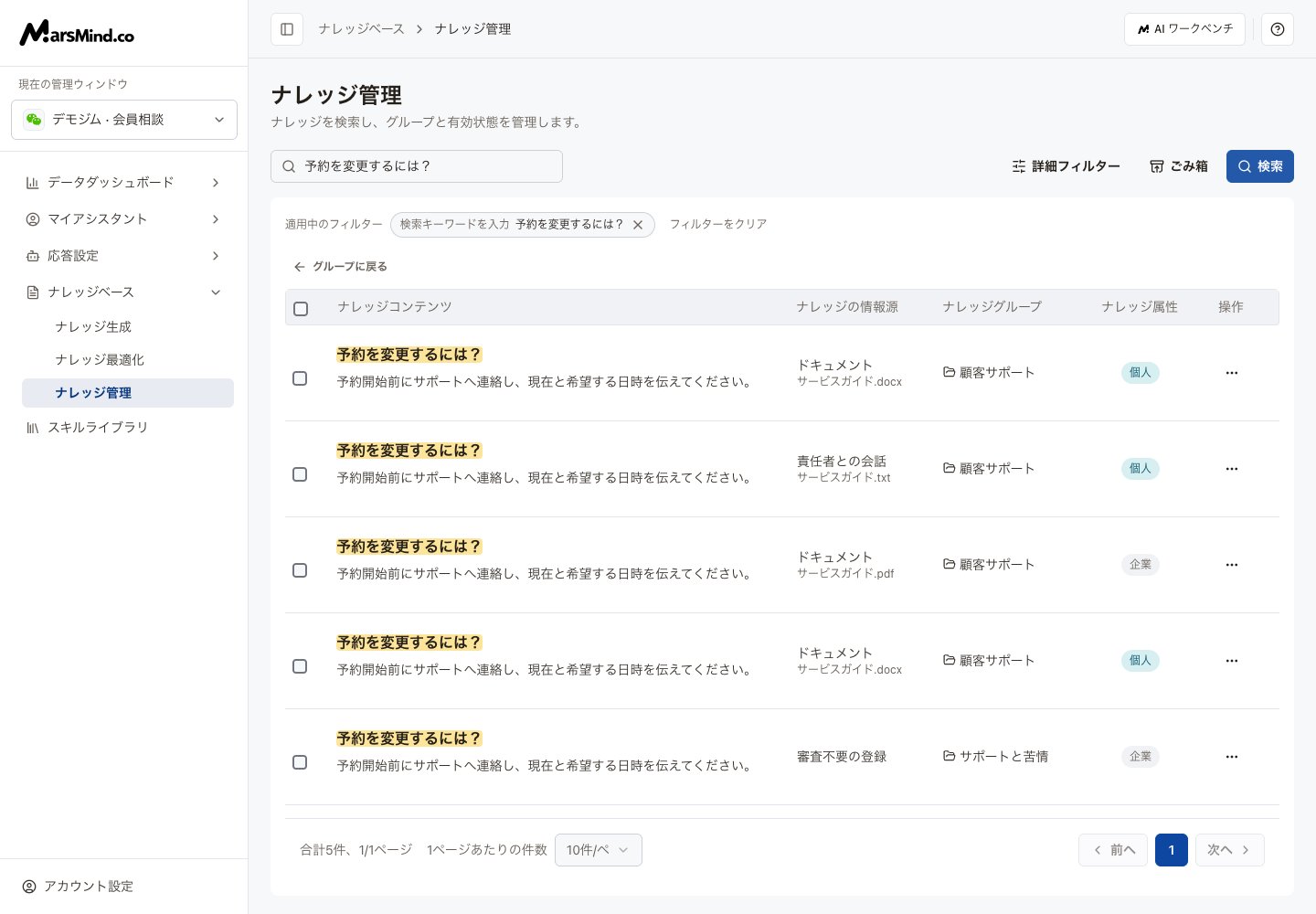Open the 10件/ペ page size dropdown
The image size is (1316, 914).
click(x=599, y=850)
